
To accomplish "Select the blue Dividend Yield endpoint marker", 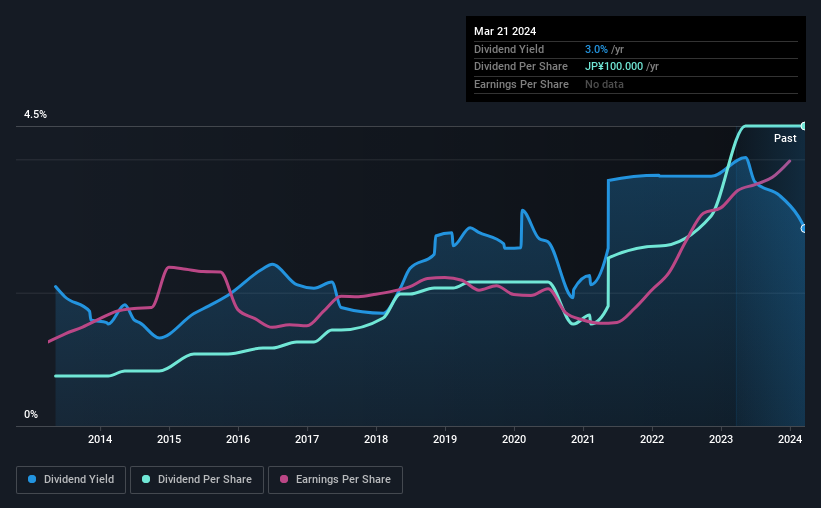I will (x=804, y=228).
